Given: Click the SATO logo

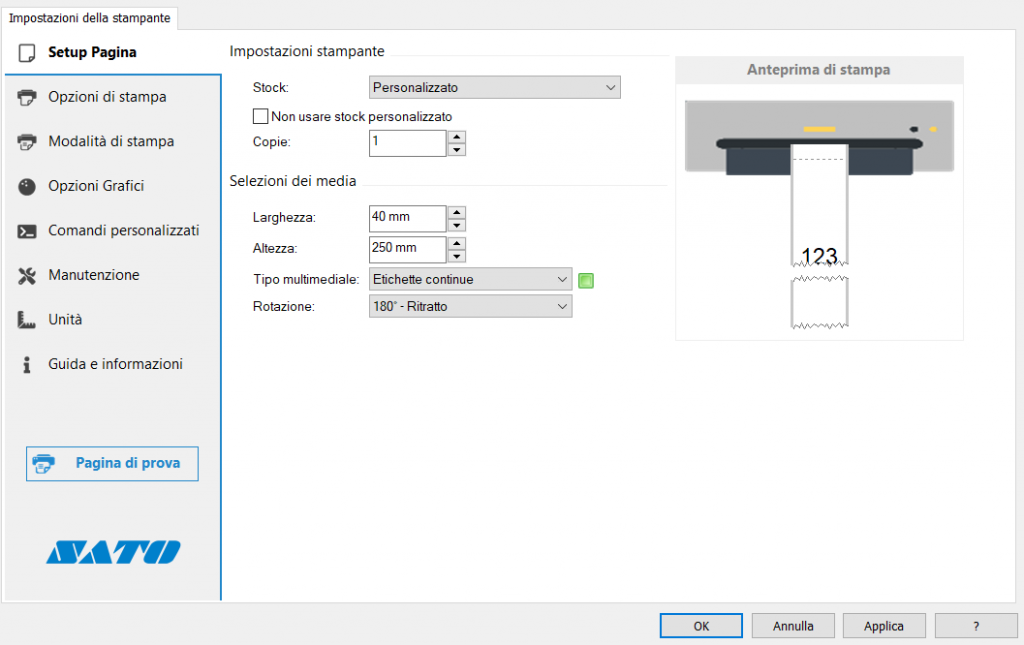Looking at the screenshot, I should 113,552.
